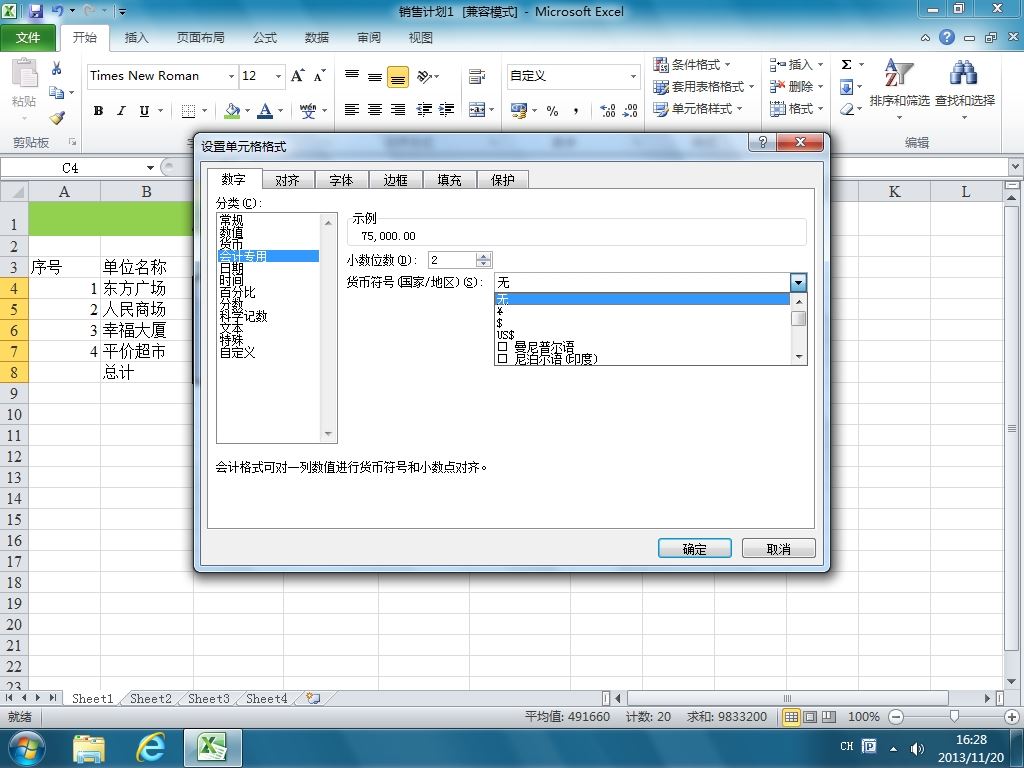Open the Border (边框) dialog tab
Image resolution: width=1024 pixels, height=768 pixels.
[x=396, y=180]
